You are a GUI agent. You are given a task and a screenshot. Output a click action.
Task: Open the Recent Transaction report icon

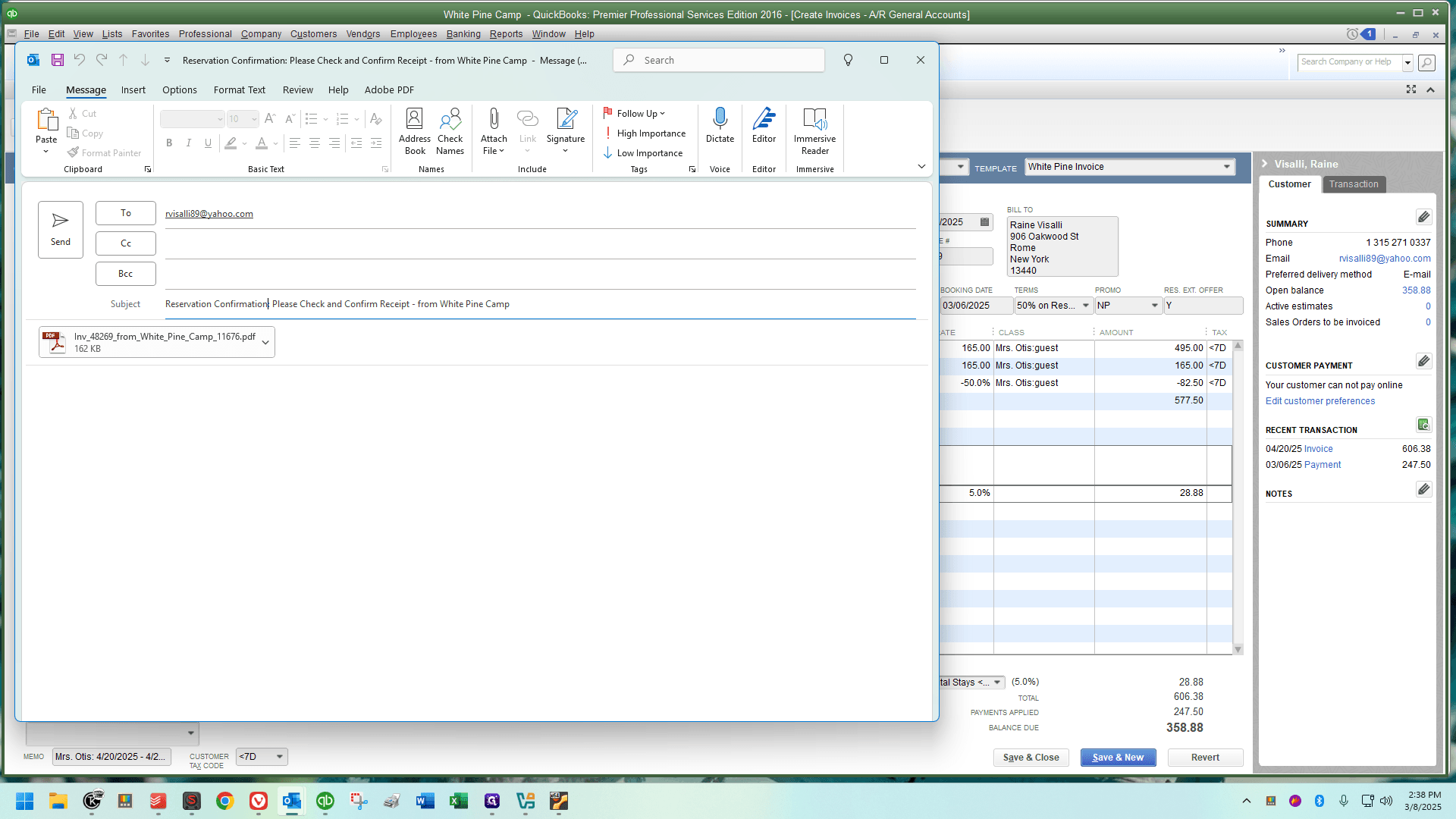click(x=1423, y=425)
